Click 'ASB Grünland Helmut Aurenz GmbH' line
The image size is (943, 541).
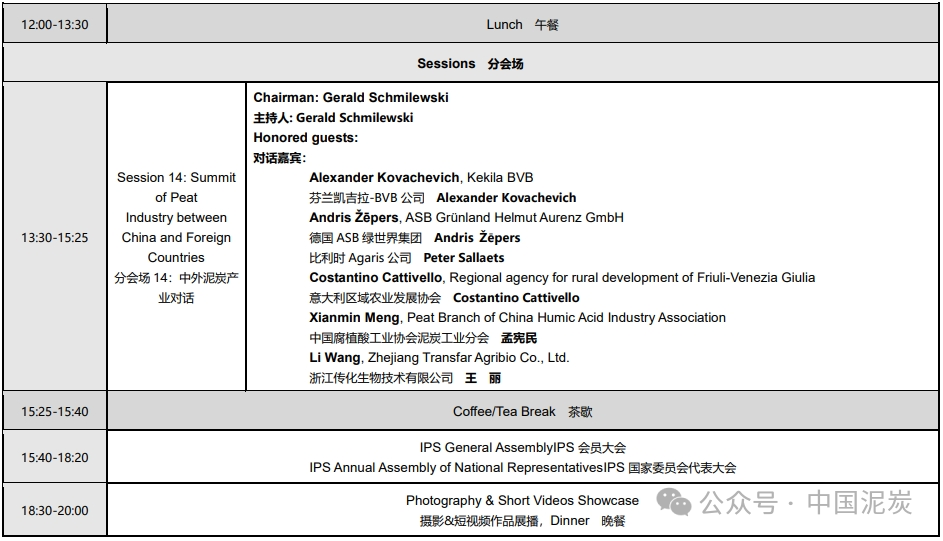click(466, 218)
